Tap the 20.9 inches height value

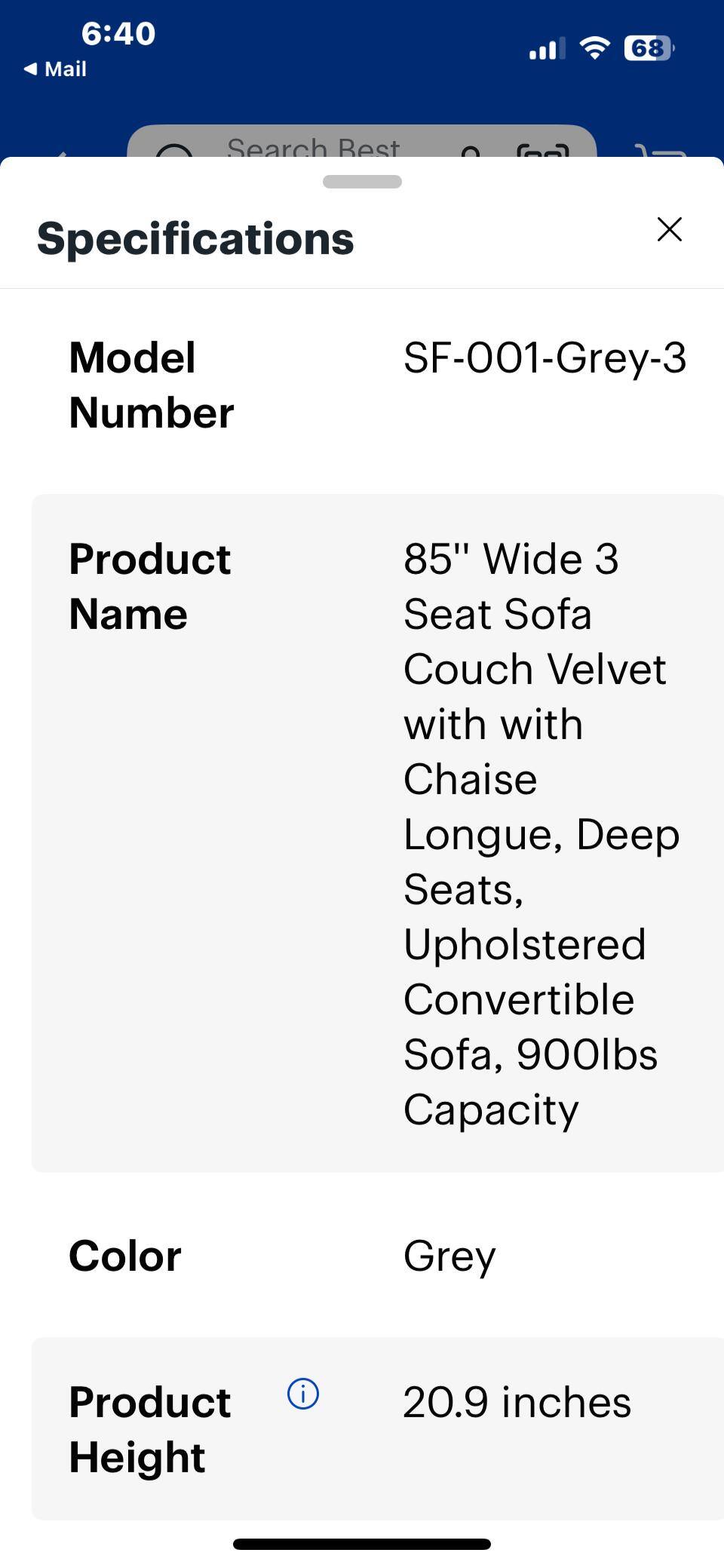click(x=517, y=1402)
